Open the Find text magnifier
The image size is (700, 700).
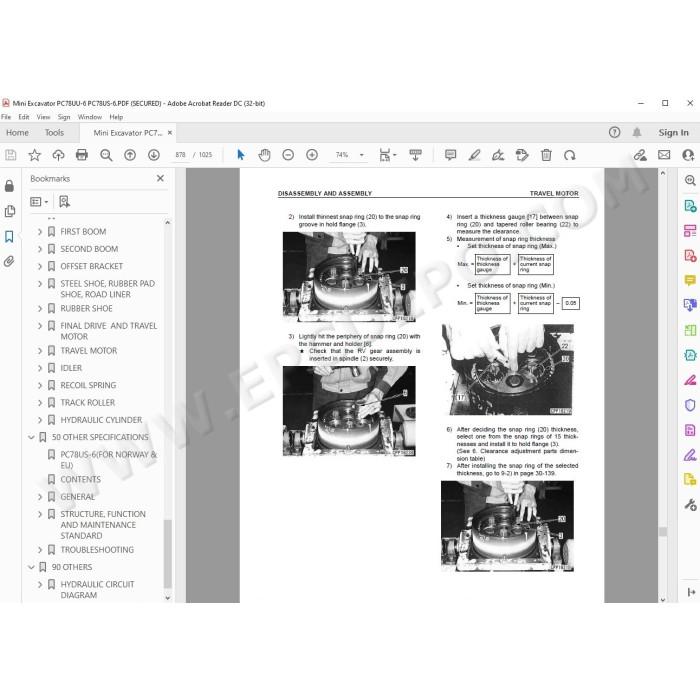[106, 155]
